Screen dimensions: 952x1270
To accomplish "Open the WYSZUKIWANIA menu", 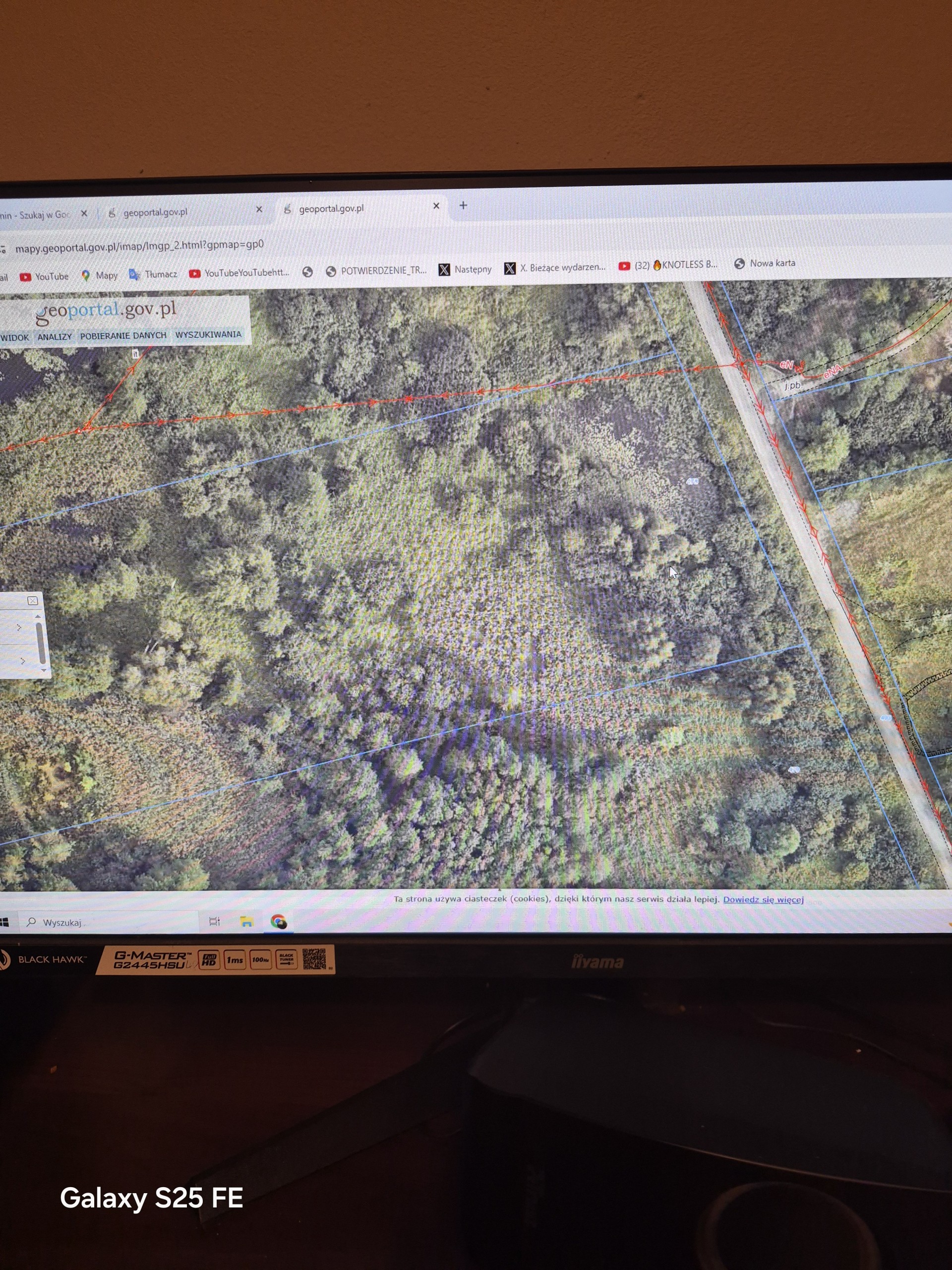I will click(208, 334).
